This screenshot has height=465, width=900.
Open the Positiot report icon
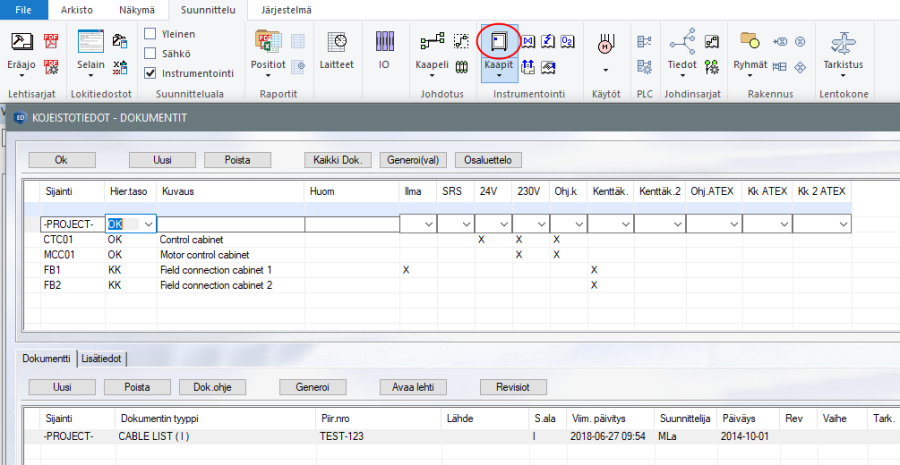pyautogui.click(x=267, y=42)
